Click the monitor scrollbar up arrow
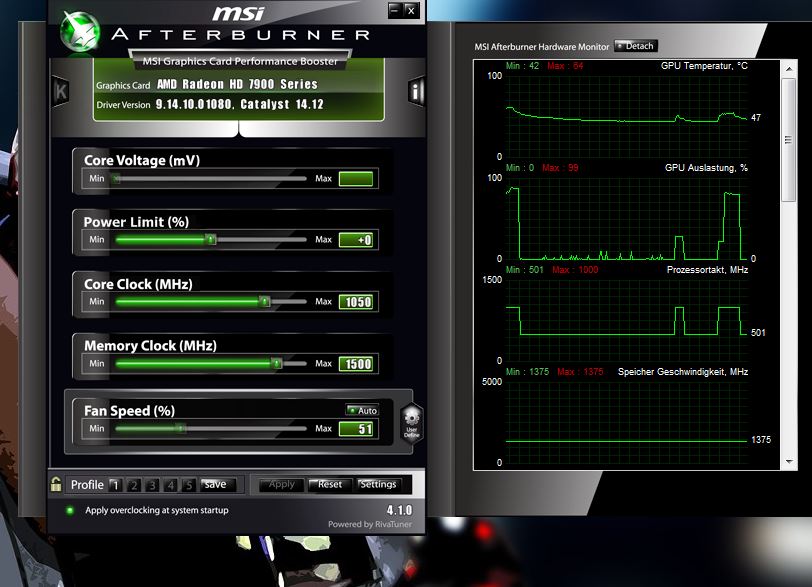812x587 pixels. pyautogui.click(x=789, y=68)
